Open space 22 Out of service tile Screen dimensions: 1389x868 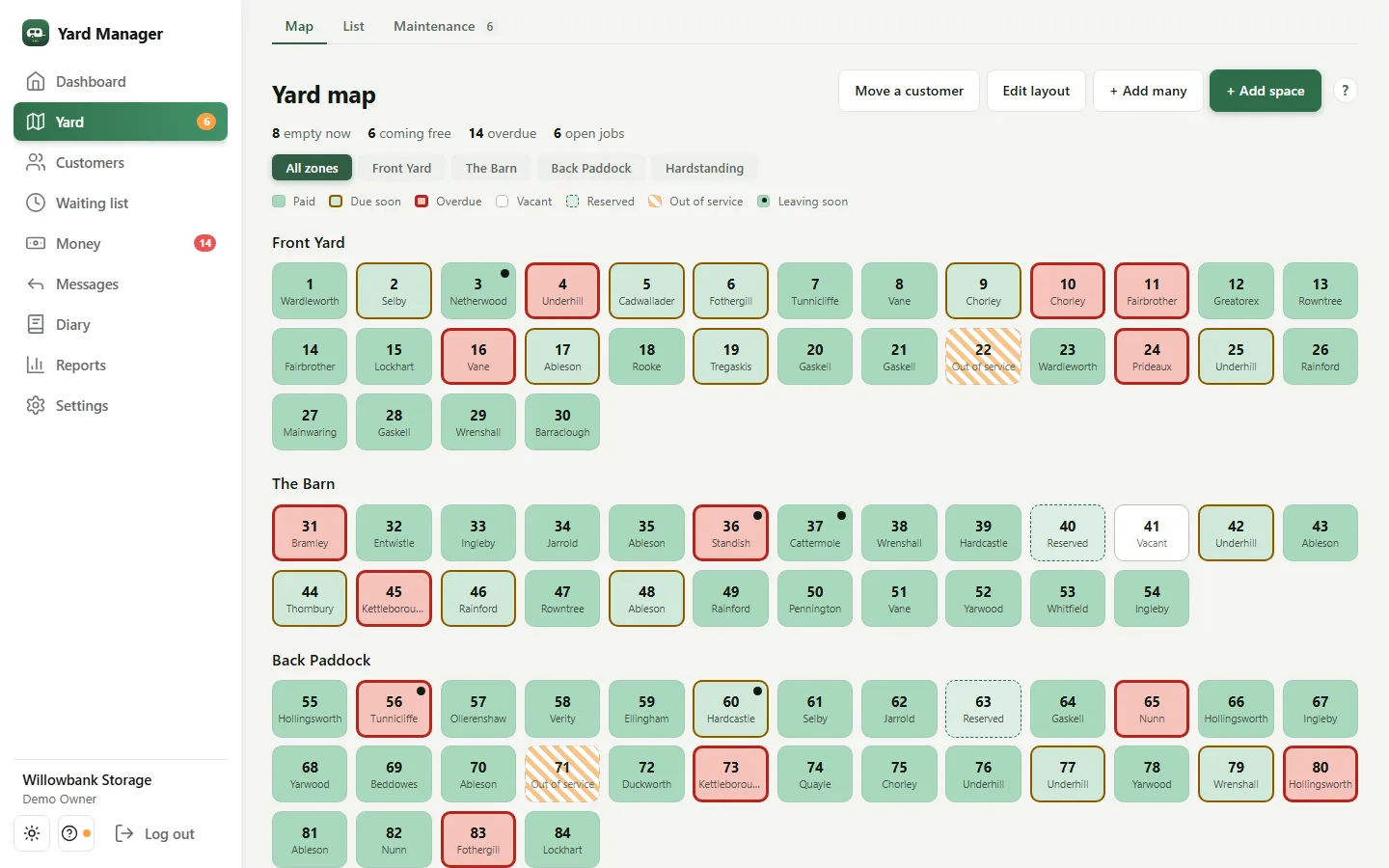[983, 357]
